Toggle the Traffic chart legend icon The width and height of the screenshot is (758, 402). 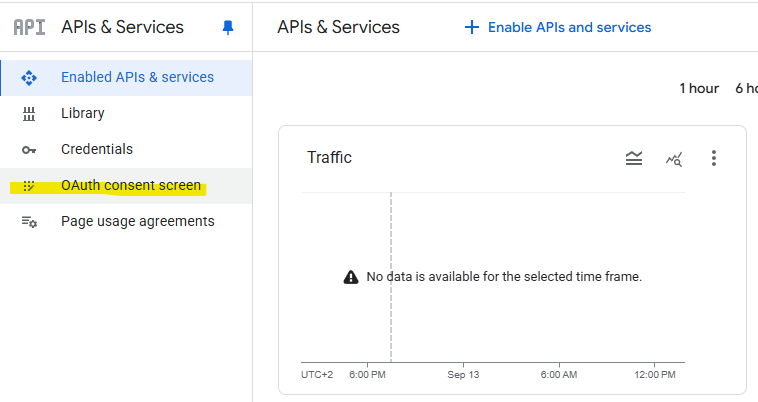pos(634,158)
